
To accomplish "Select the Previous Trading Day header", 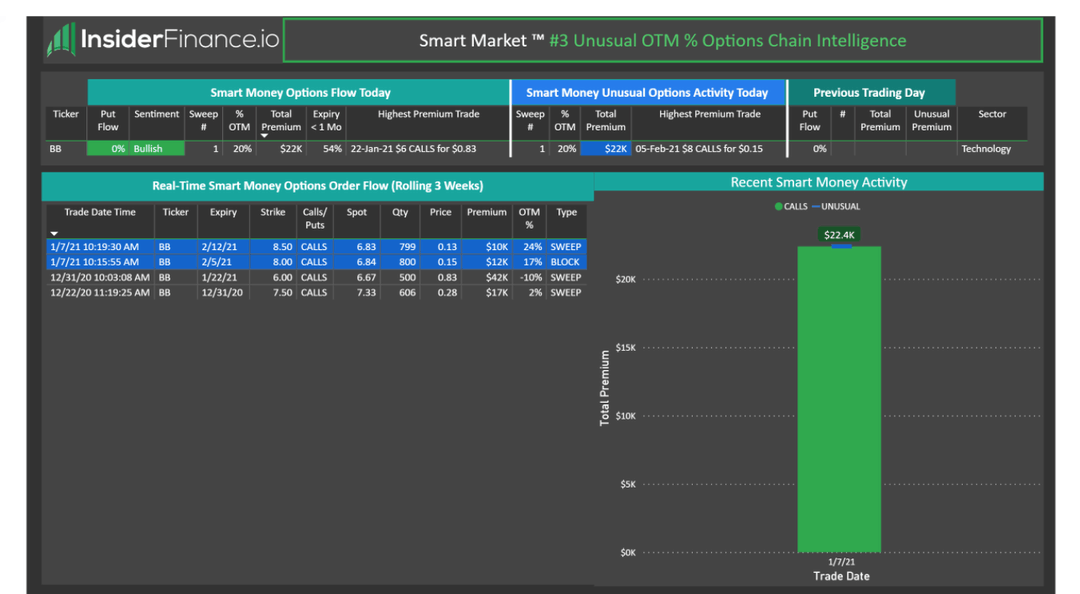I will 870,91.
